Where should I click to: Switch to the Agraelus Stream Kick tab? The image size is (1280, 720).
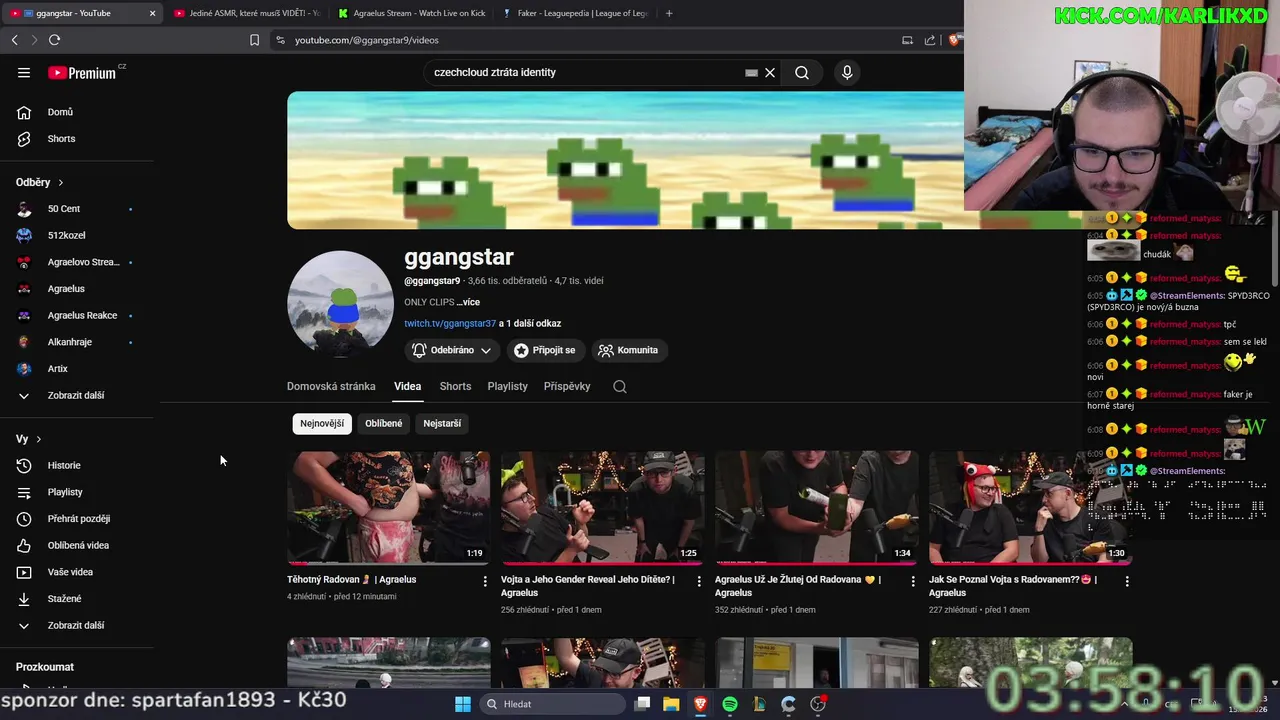[411, 13]
